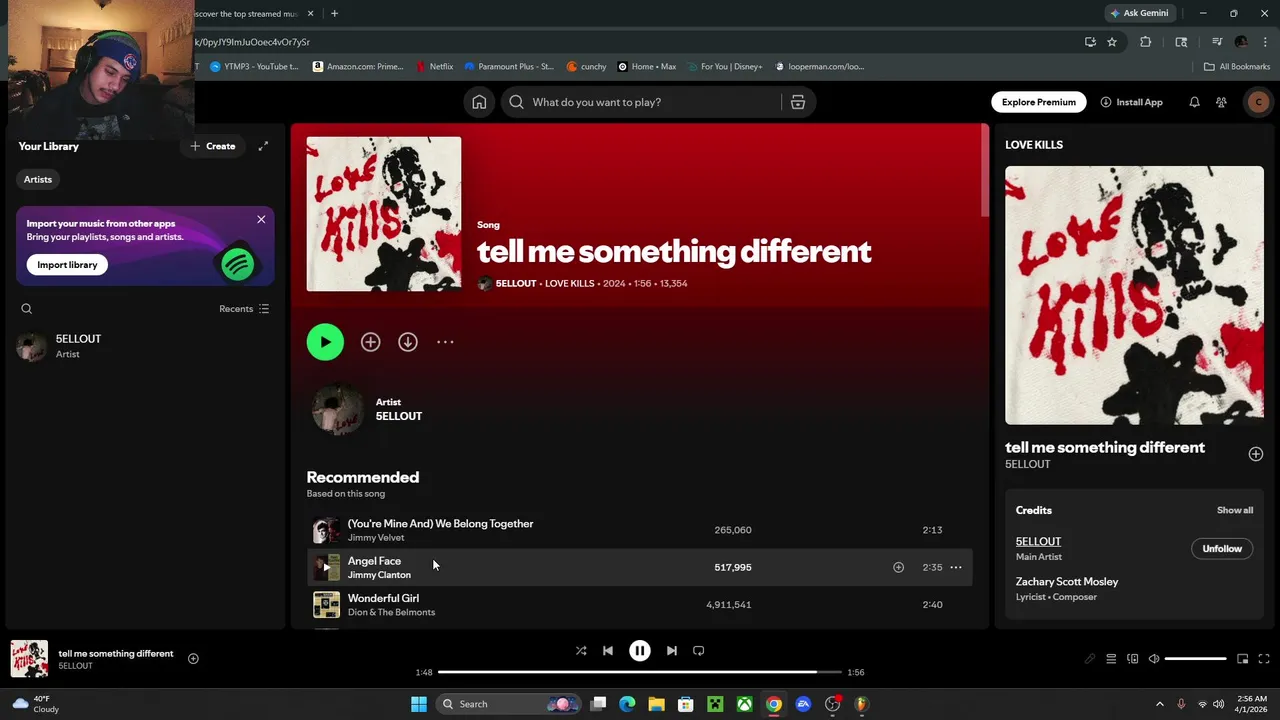Image resolution: width=1280 pixels, height=720 pixels.
Task: Enter full screen player mode
Action: click(x=1264, y=659)
